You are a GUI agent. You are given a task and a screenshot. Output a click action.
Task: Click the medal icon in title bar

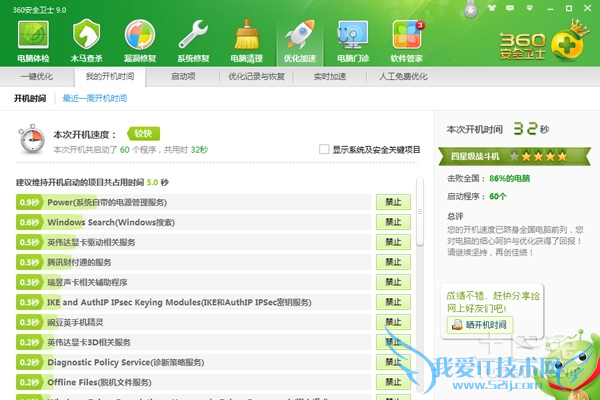click(x=470, y=10)
